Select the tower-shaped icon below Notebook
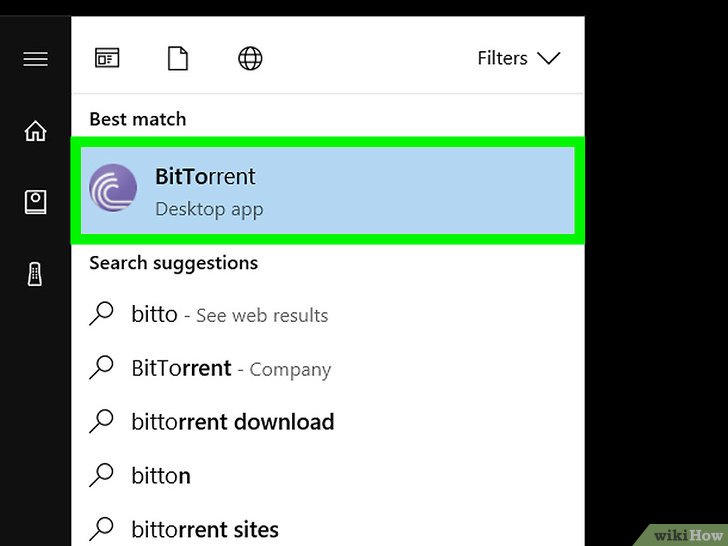This screenshot has height=546, width=728. tap(35, 274)
